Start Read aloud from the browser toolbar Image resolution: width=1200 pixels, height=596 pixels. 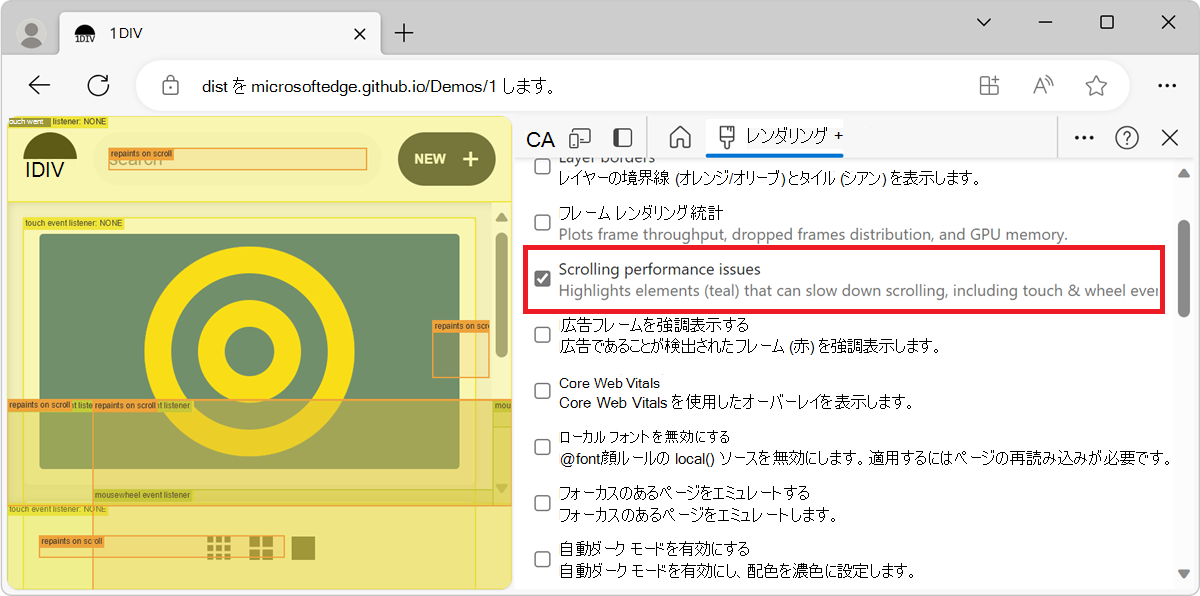point(1042,86)
